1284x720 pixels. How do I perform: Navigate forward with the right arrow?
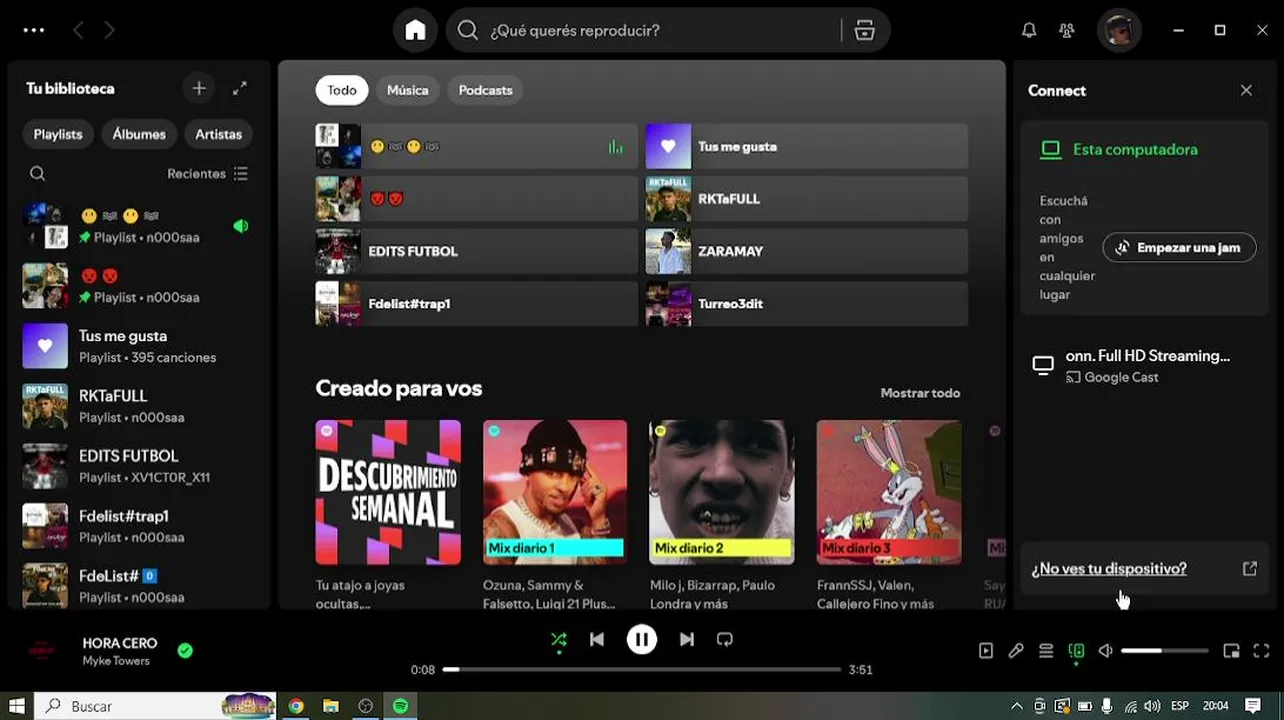click(110, 30)
